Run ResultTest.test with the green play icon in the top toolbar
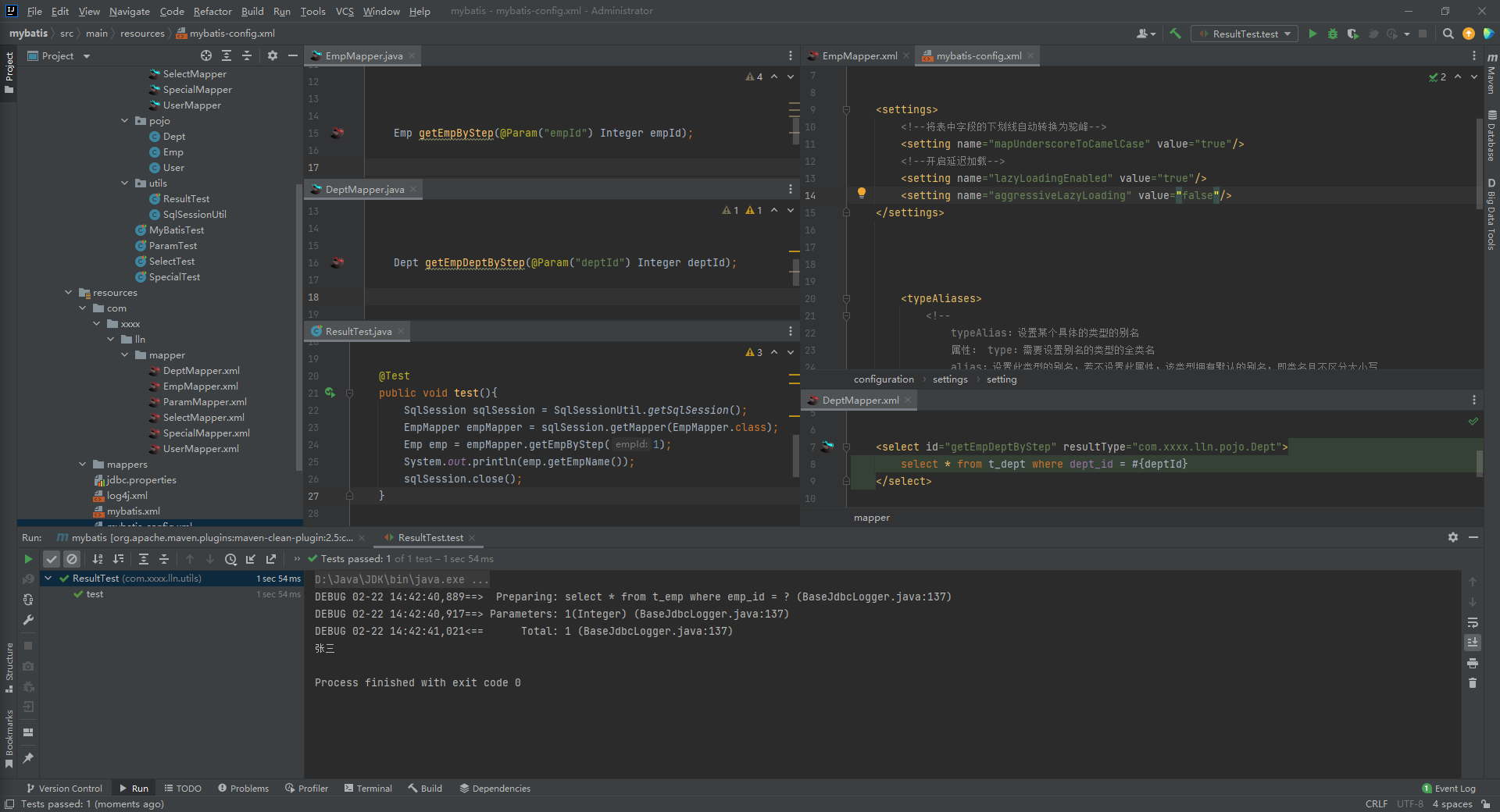 click(x=1312, y=34)
